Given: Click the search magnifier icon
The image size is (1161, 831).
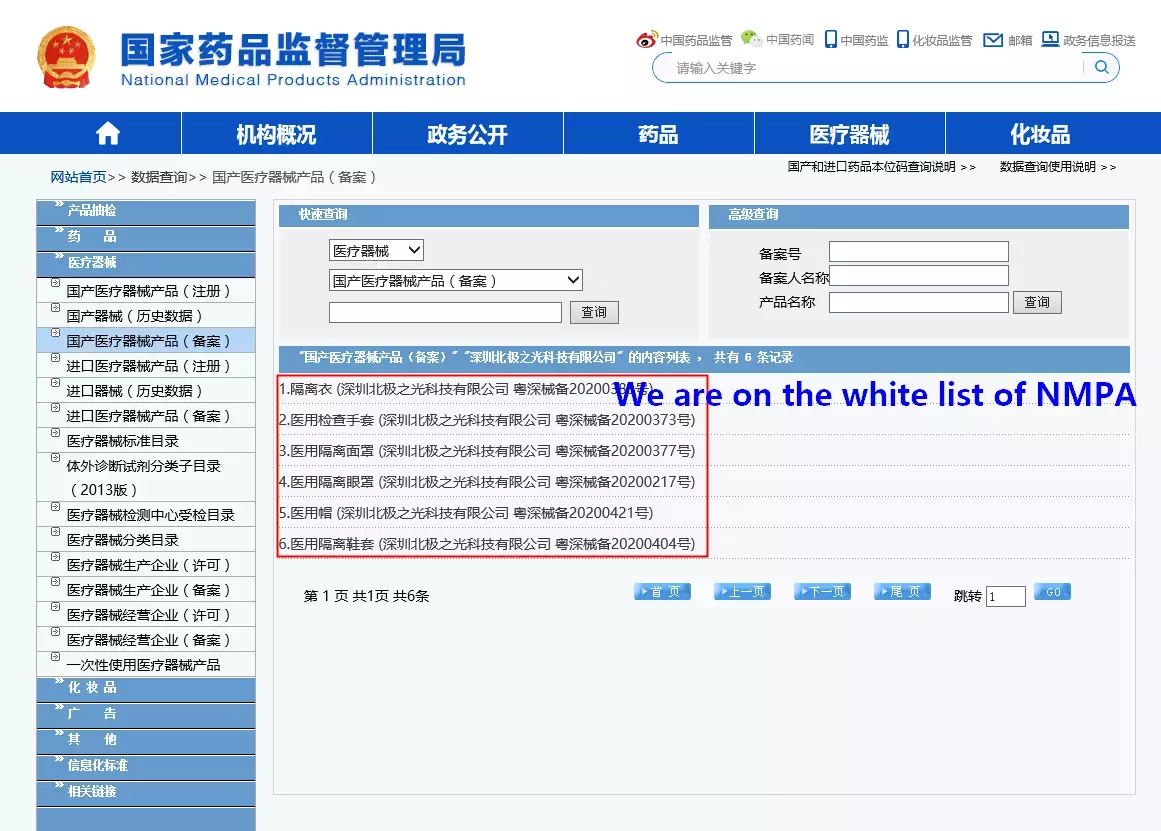Looking at the screenshot, I should tap(1102, 67).
